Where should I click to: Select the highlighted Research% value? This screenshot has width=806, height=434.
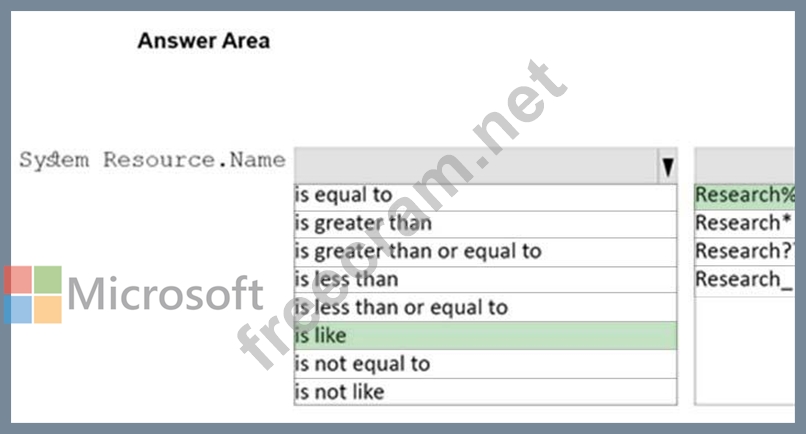pos(745,196)
